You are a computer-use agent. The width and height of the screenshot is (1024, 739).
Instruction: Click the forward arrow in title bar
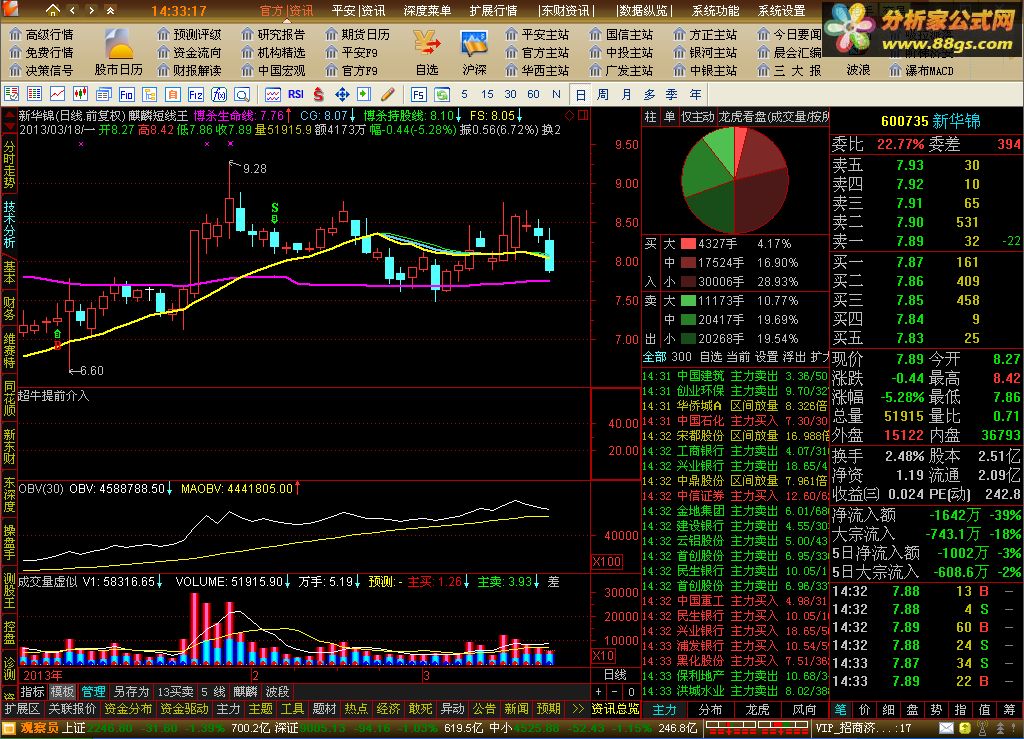pos(91,10)
